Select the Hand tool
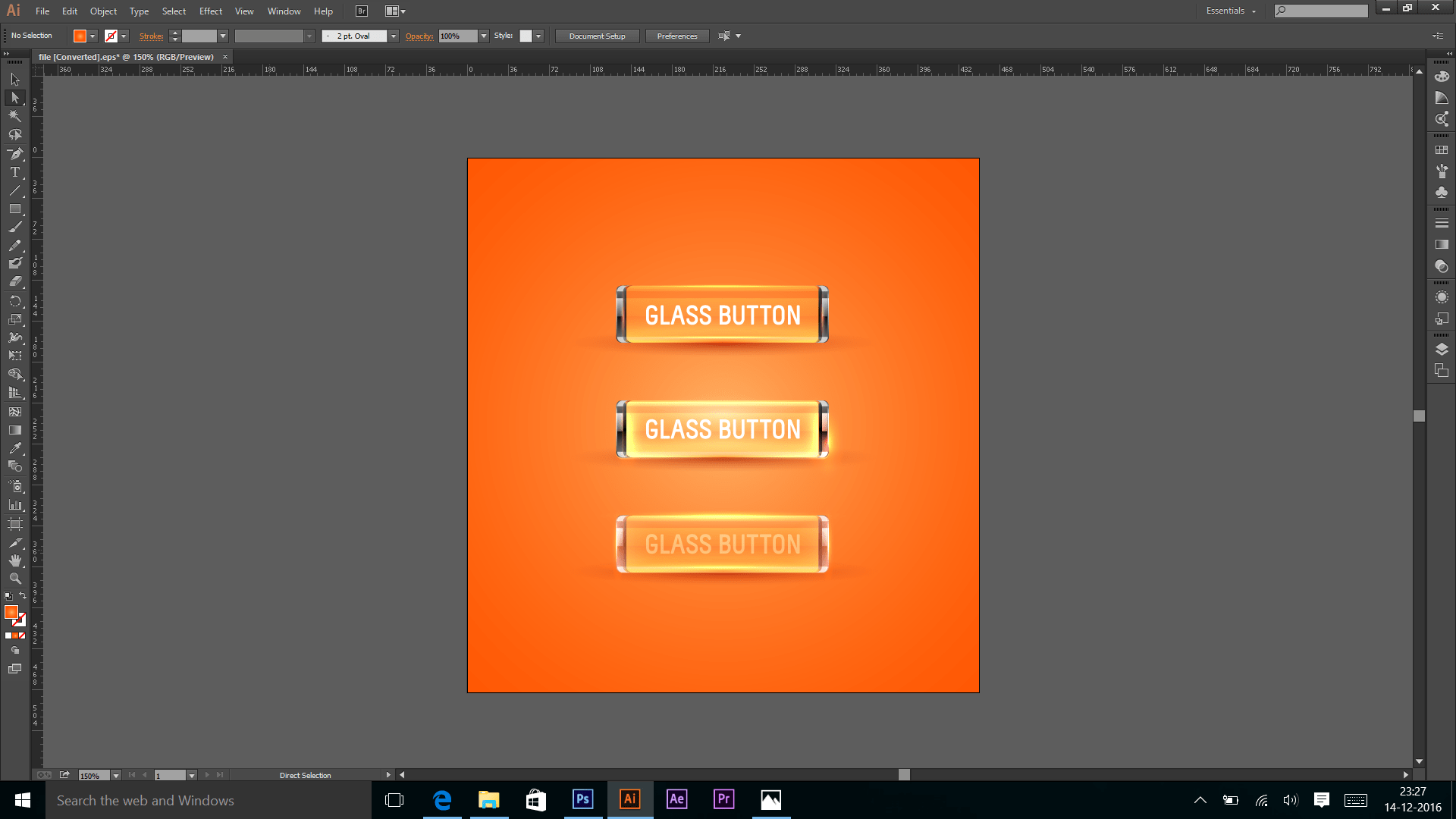1456x819 pixels. (x=14, y=560)
